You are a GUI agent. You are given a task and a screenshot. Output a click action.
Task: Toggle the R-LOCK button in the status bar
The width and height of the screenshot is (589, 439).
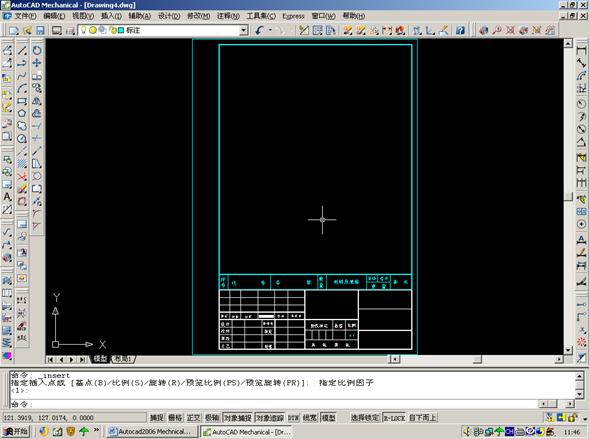pyautogui.click(x=394, y=418)
